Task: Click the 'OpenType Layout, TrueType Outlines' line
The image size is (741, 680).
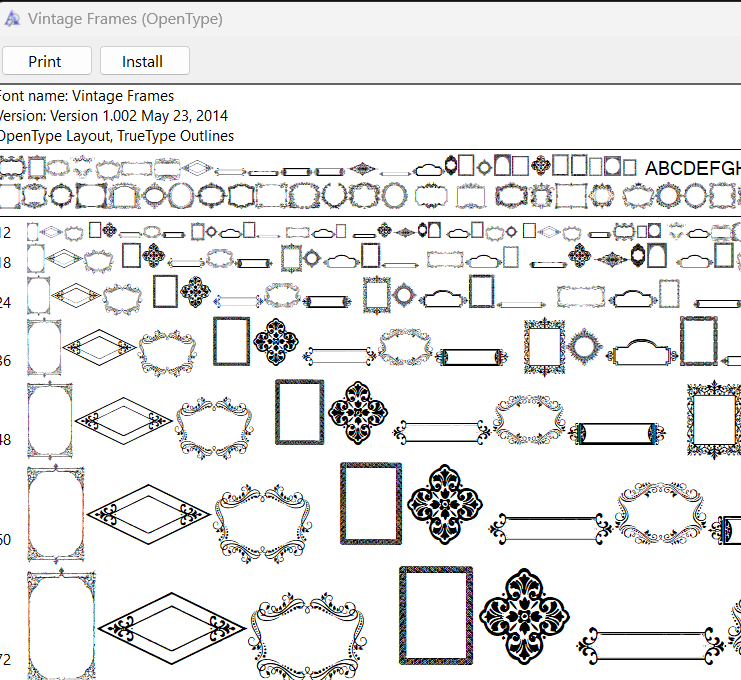Action: (x=116, y=136)
